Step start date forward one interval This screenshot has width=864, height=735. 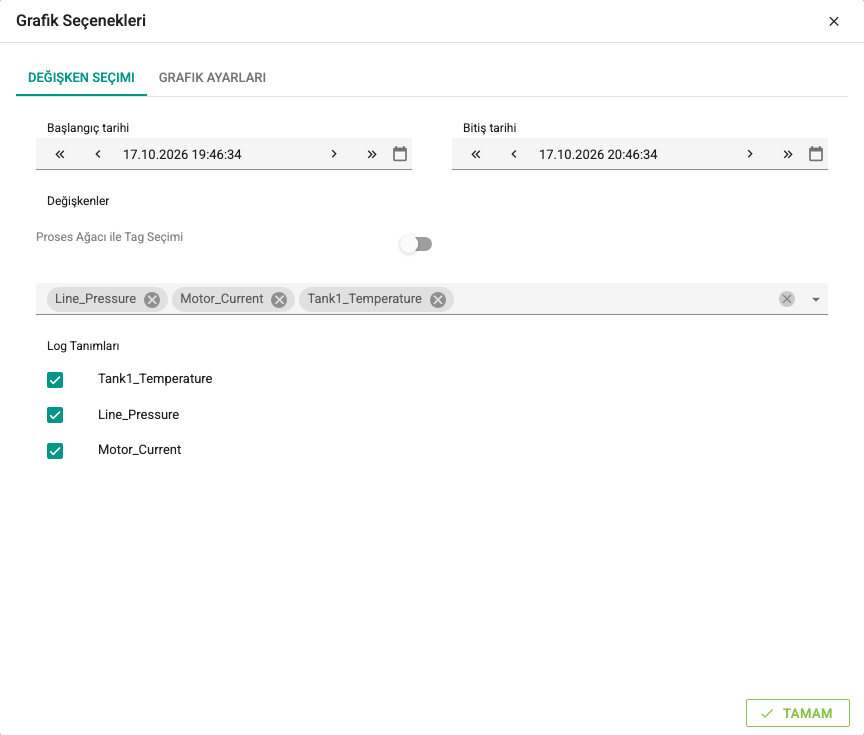(334, 154)
